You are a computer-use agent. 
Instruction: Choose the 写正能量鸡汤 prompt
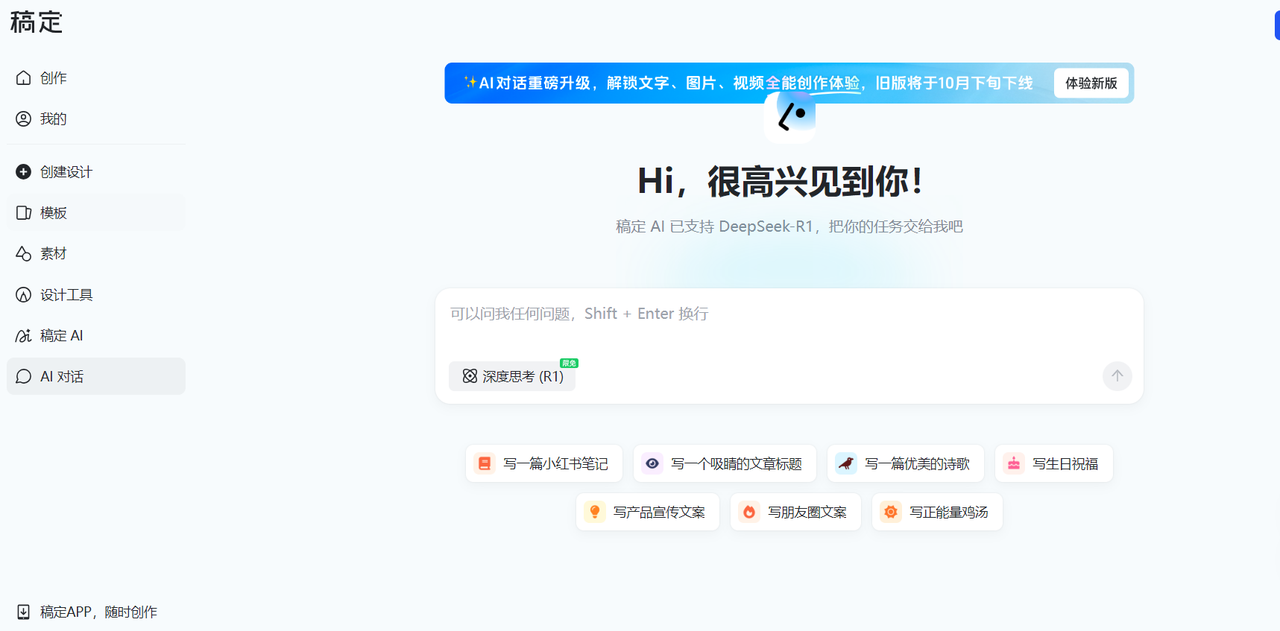pos(937,512)
